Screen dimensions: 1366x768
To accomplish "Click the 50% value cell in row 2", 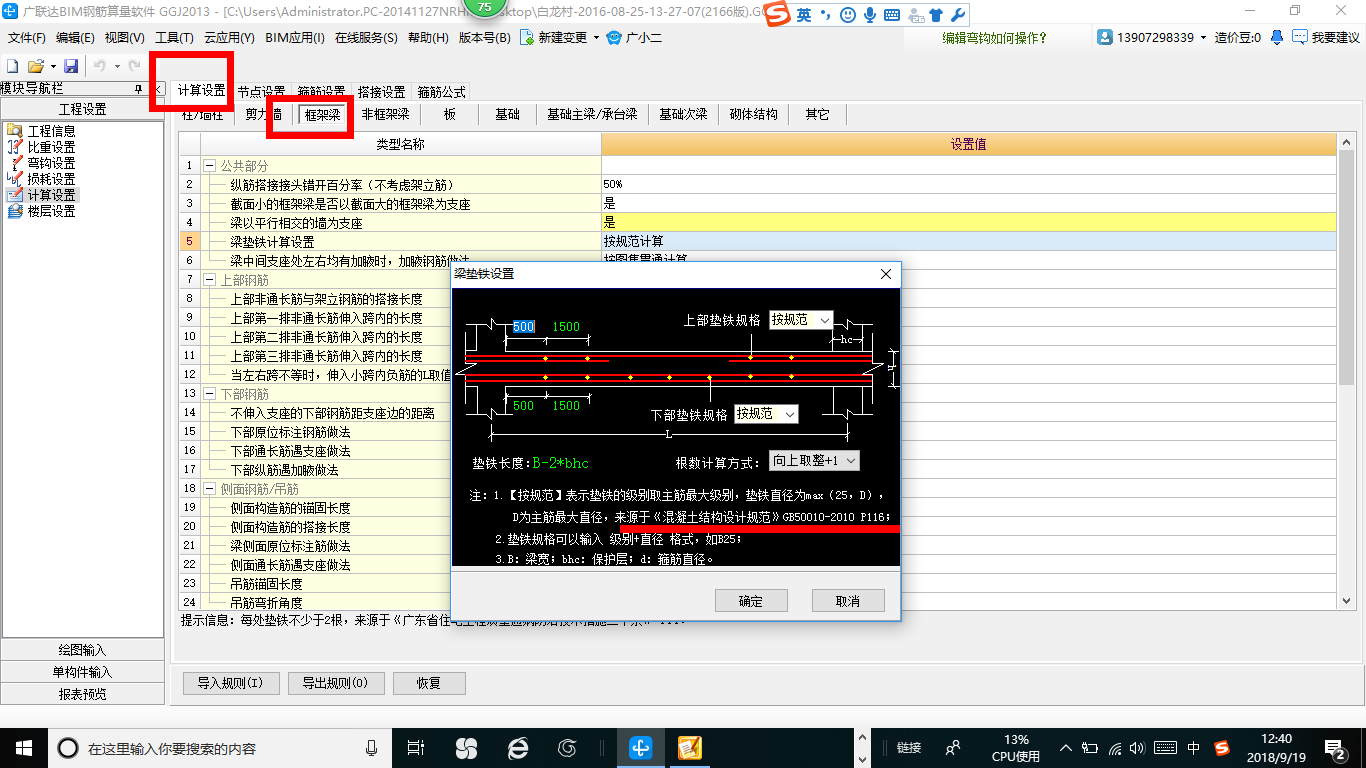I will point(969,185).
